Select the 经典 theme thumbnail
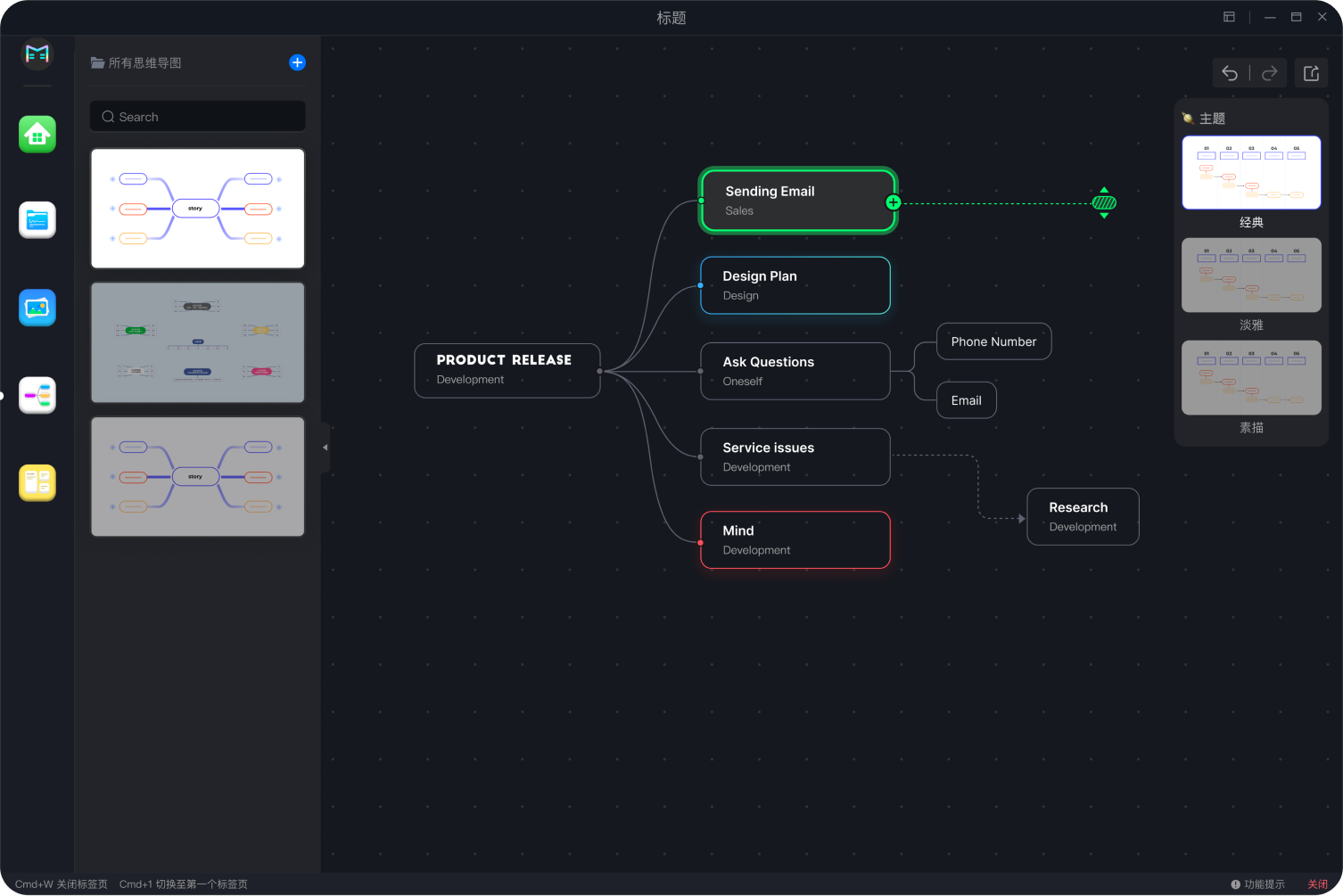Image resolution: width=1343 pixels, height=896 pixels. coord(1251,173)
